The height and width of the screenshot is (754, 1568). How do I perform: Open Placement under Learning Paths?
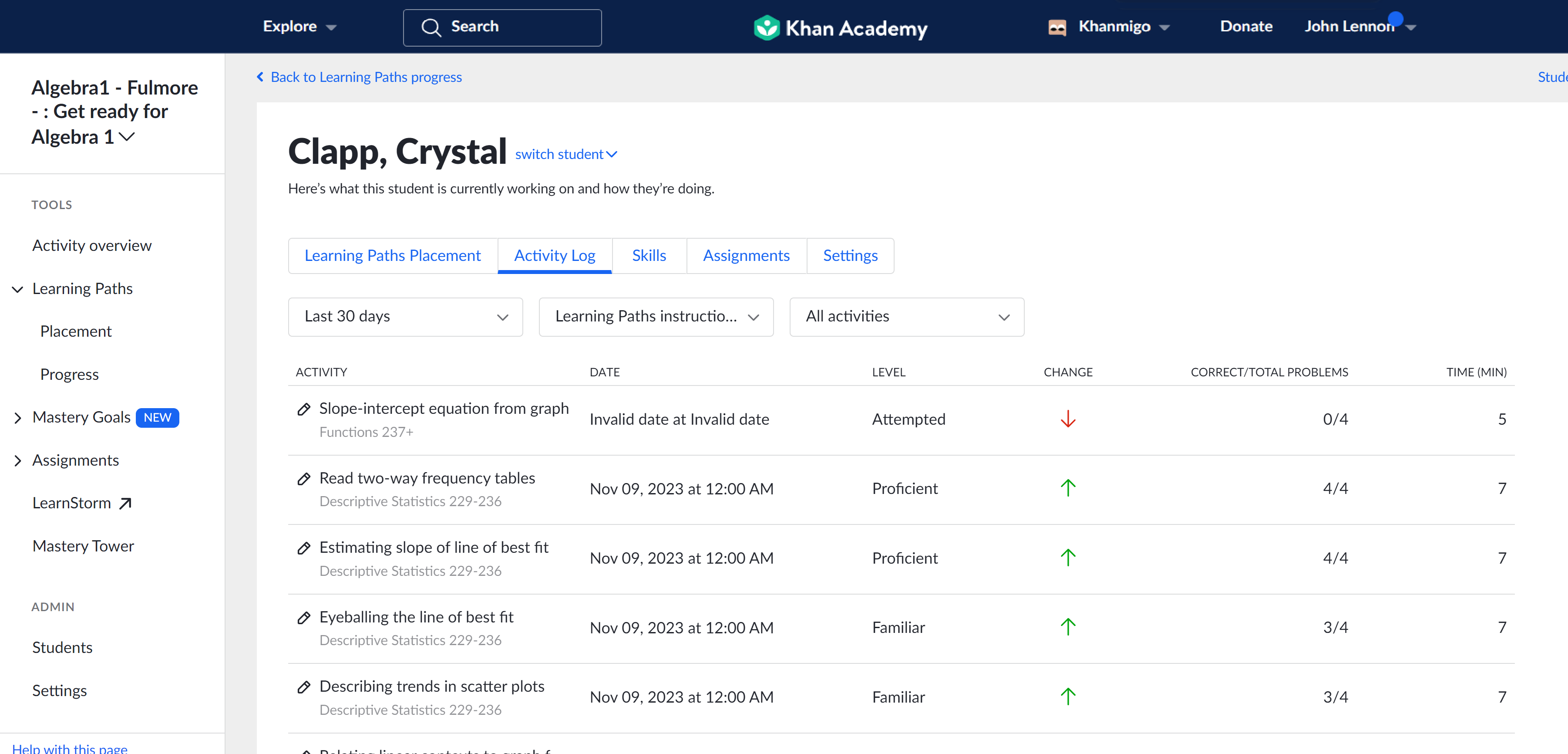75,331
